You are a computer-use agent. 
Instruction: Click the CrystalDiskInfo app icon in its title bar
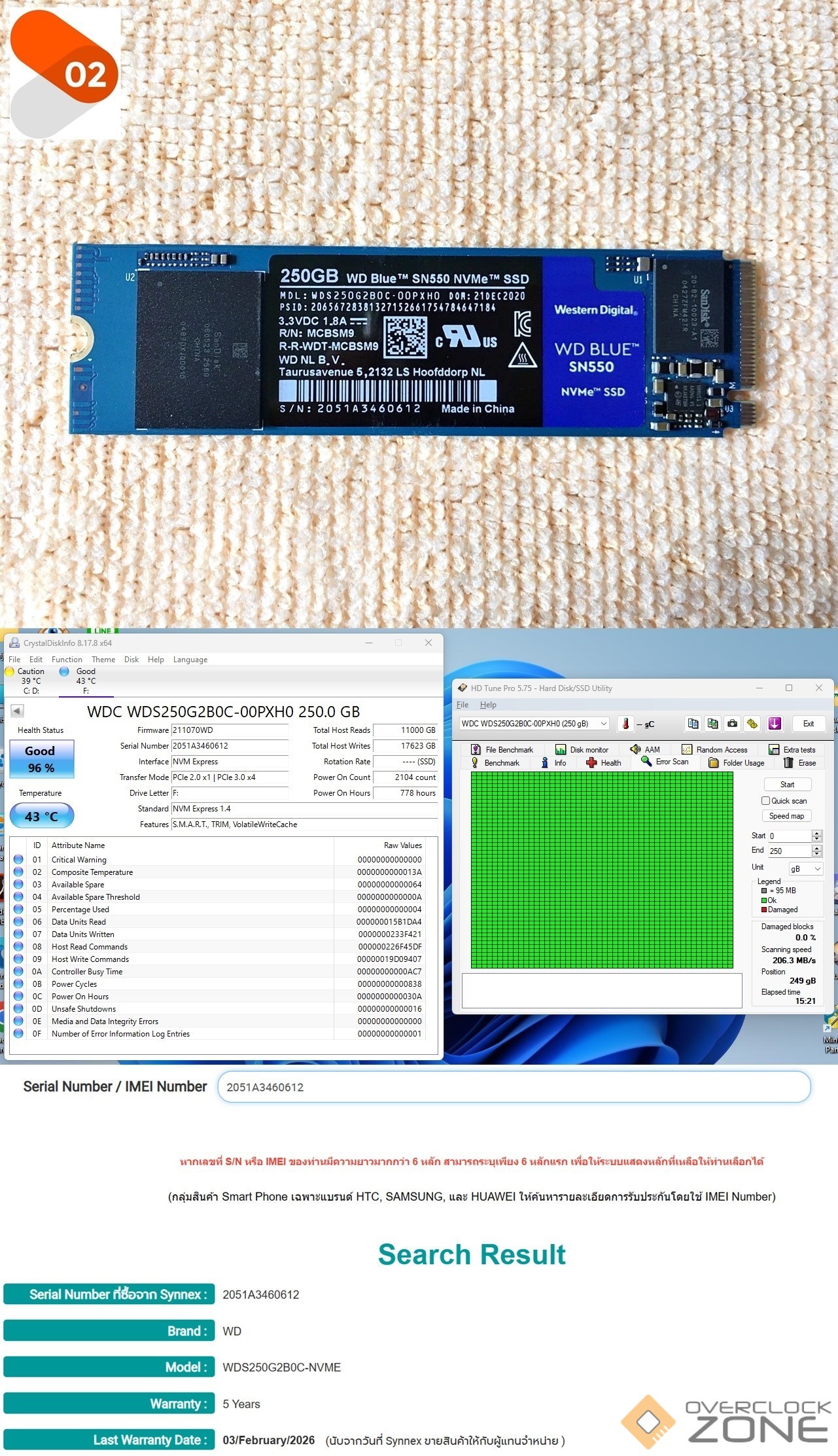[x=14, y=643]
